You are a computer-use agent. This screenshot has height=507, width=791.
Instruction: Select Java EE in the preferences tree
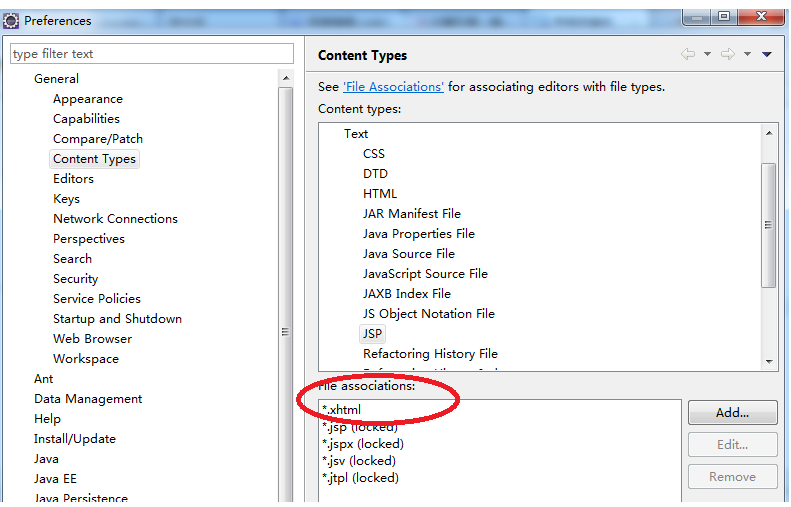[54, 479]
